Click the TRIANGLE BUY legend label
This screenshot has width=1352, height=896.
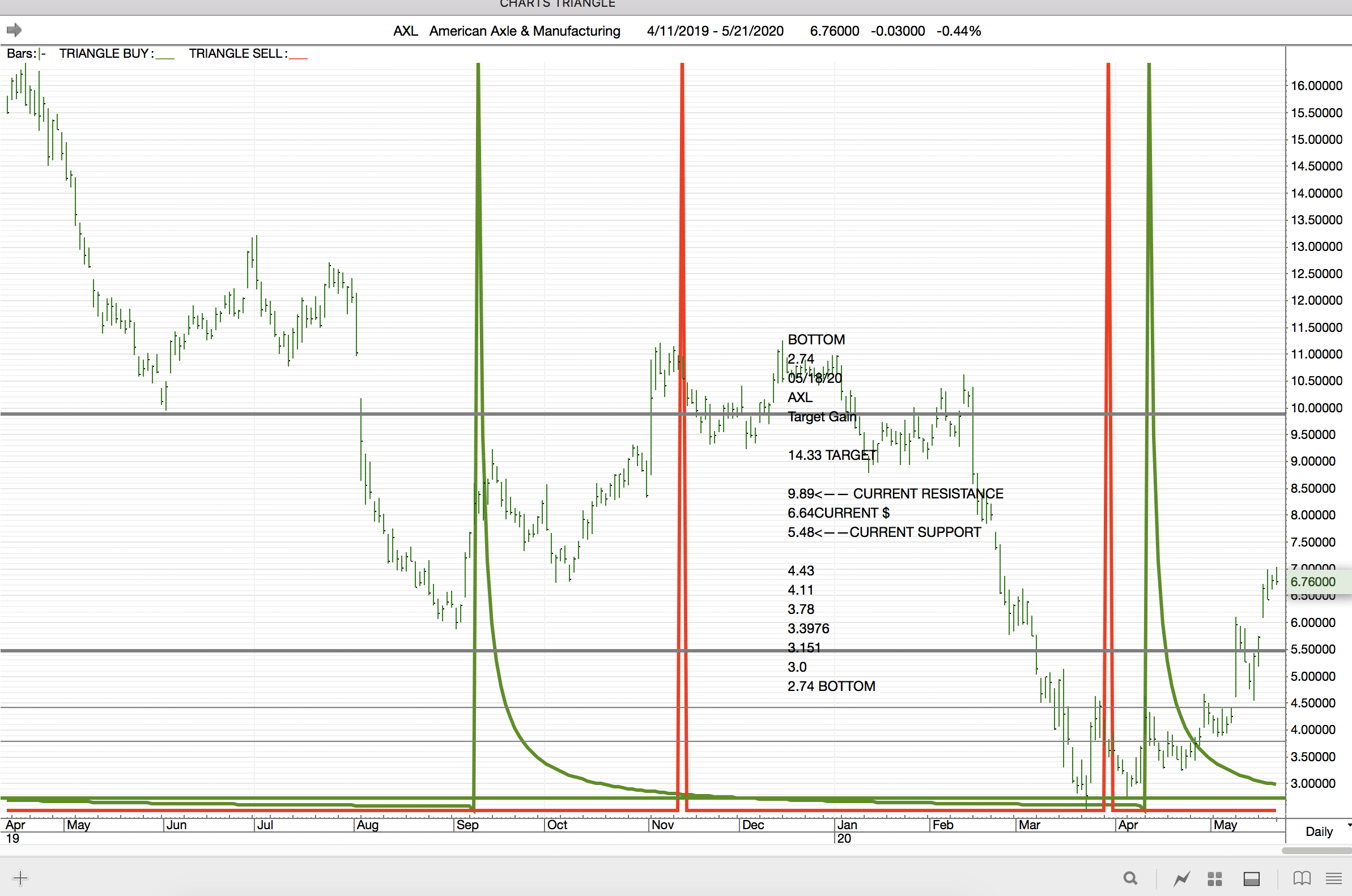106,54
